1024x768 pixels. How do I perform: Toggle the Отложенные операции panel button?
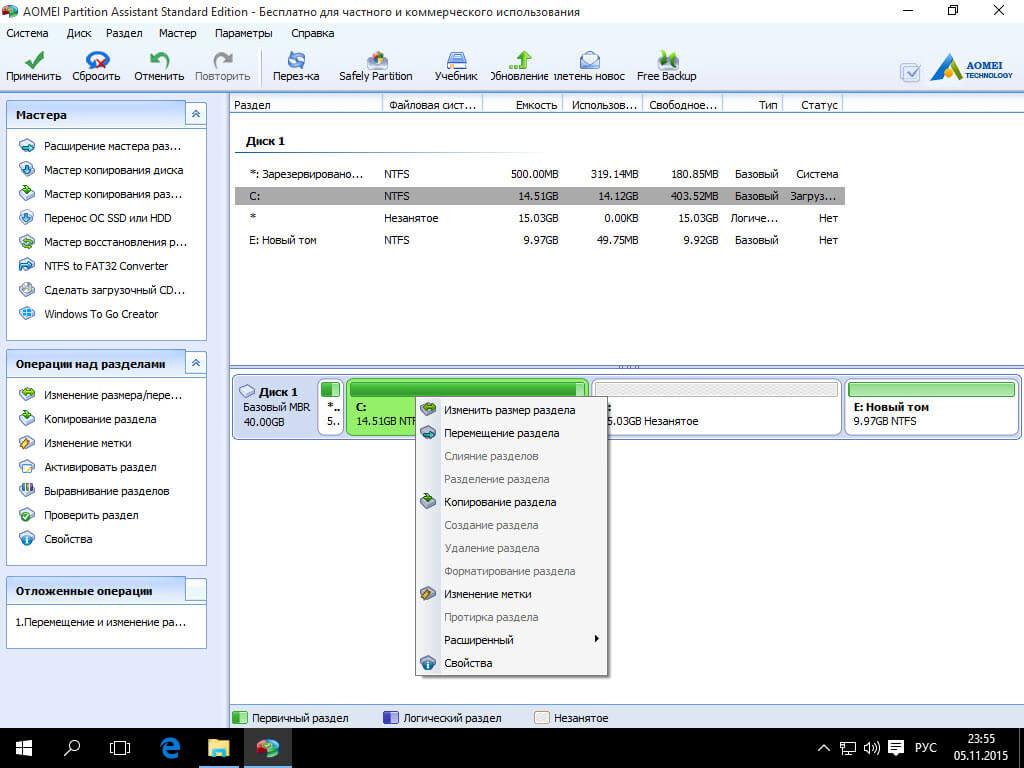coord(196,590)
